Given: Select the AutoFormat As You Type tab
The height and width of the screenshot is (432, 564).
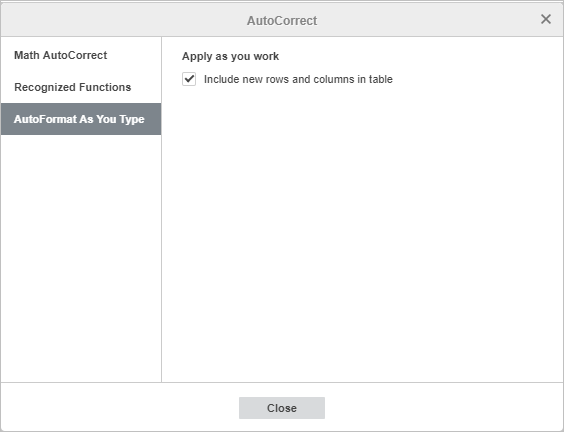Looking at the screenshot, I should (81, 119).
